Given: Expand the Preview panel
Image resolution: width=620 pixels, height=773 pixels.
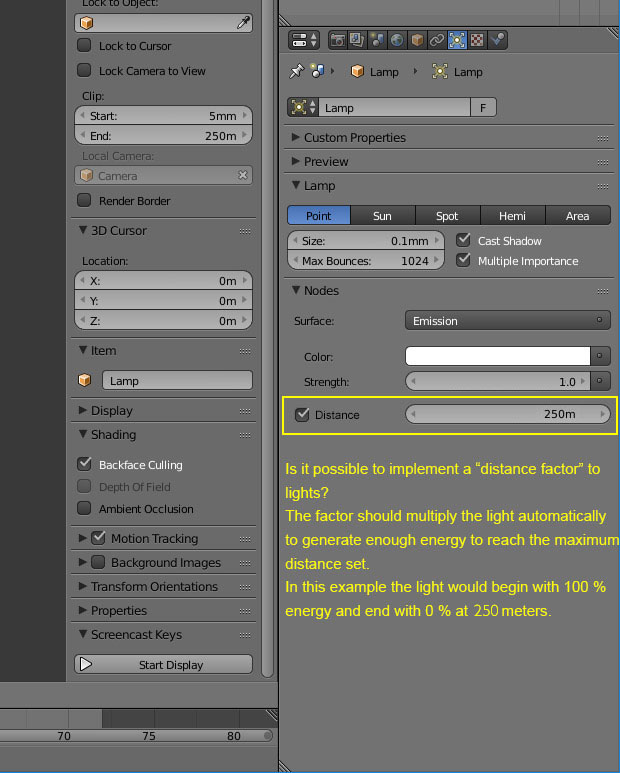Looking at the screenshot, I should (x=296, y=161).
